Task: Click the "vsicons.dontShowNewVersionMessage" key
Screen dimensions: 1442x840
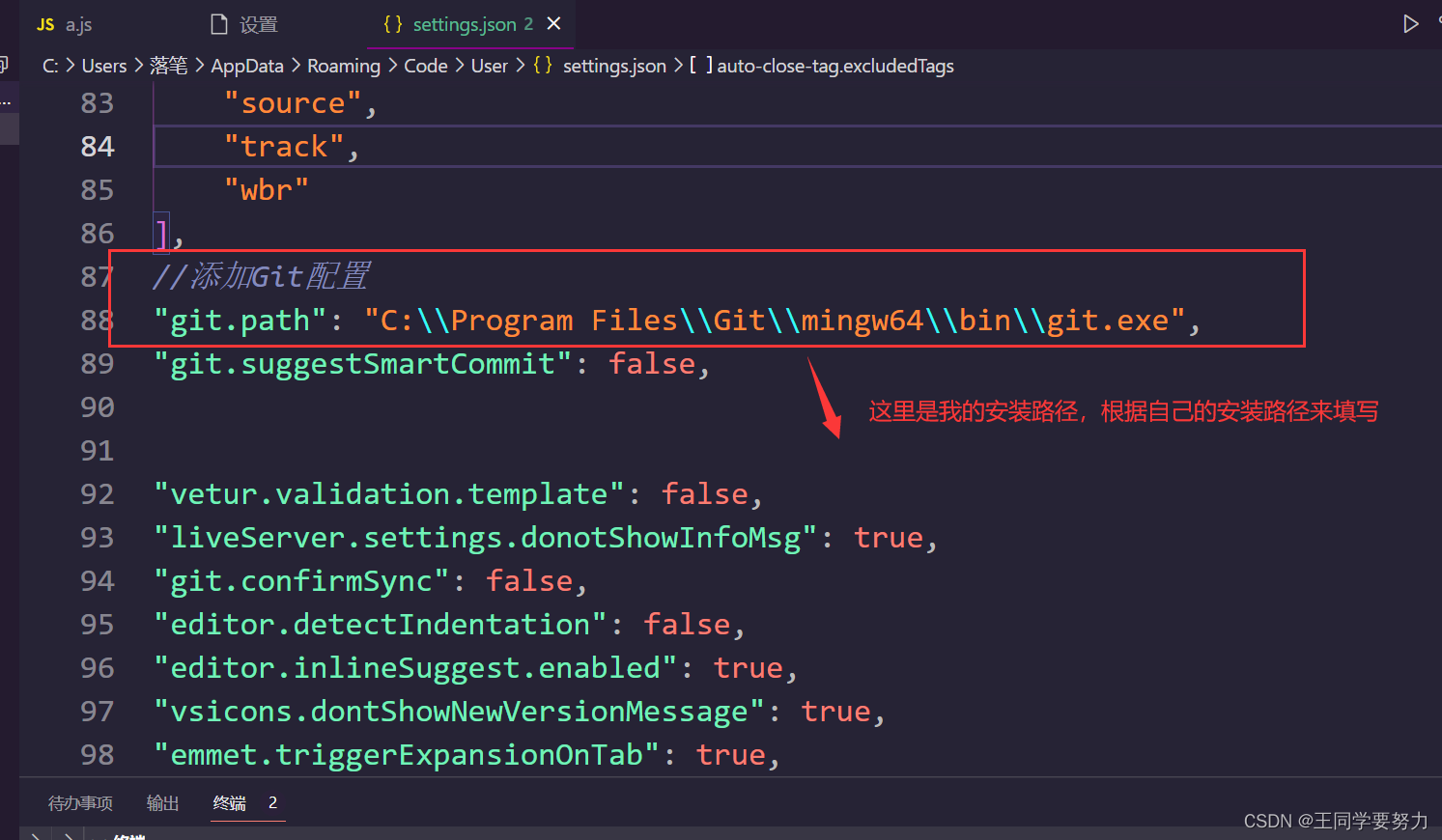Action: (x=460, y=712)
